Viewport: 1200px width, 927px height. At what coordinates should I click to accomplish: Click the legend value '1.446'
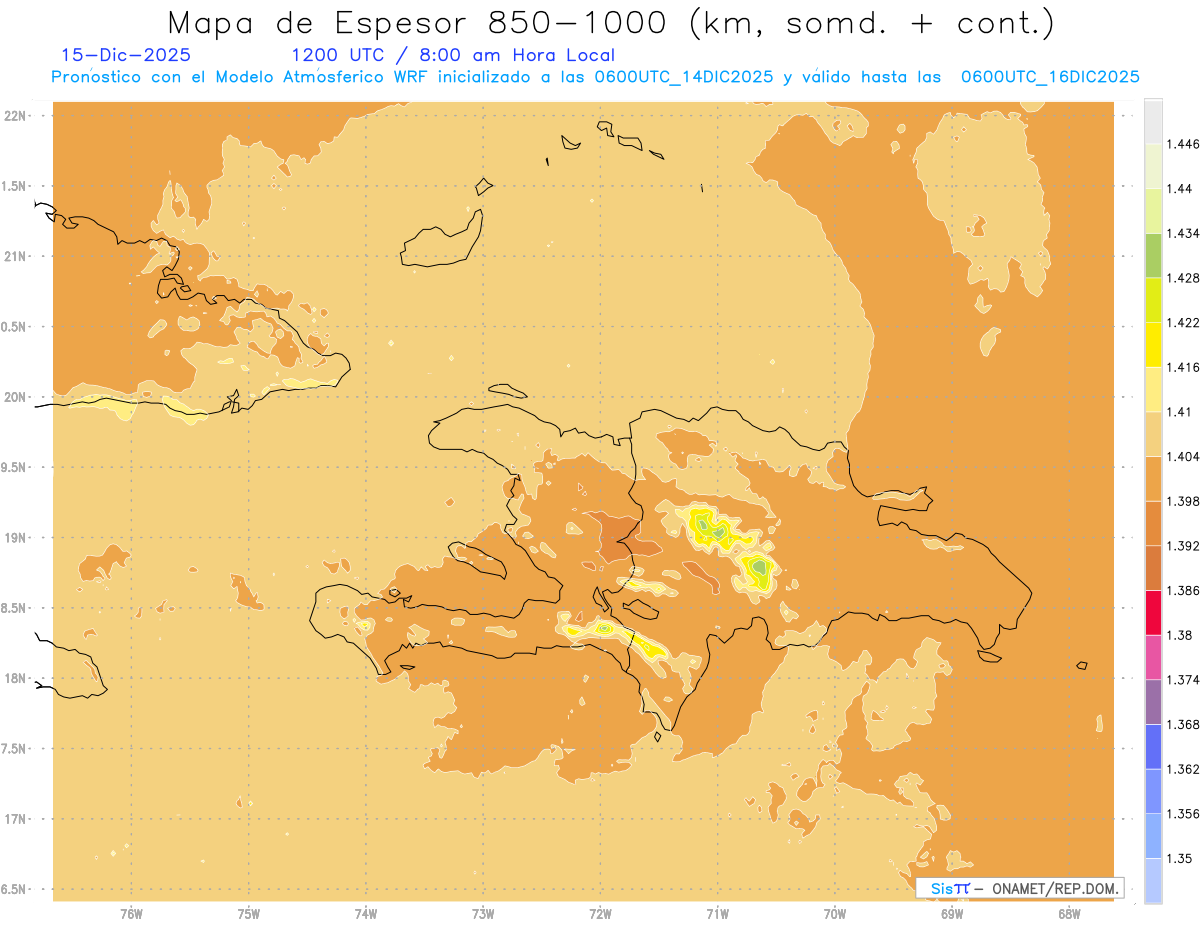pyautogui.click(x=1183, y=144)
